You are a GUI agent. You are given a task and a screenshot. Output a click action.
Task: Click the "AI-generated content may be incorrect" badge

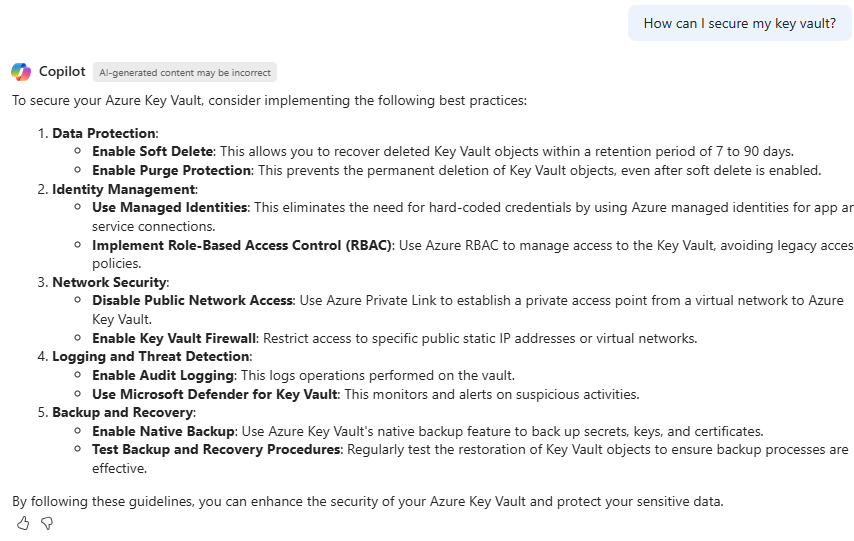(x=185, y=73)
